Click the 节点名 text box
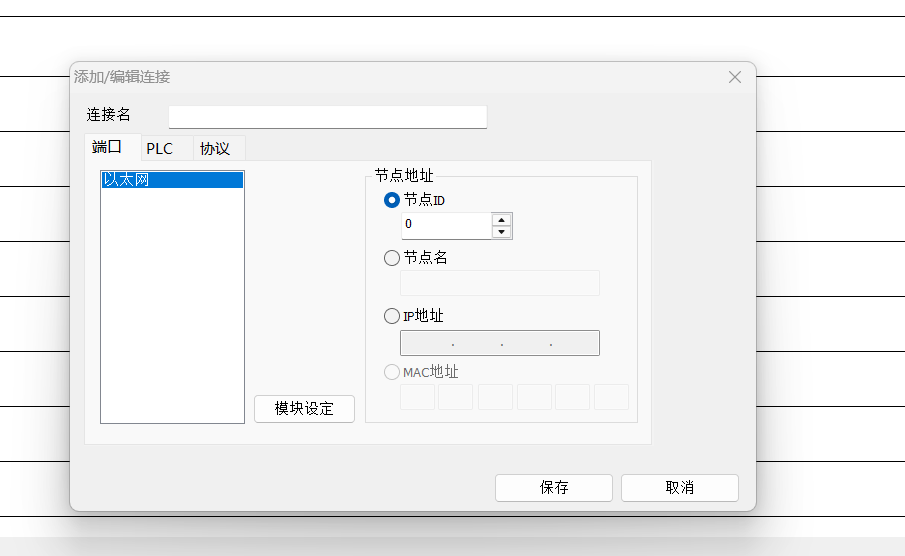 [x=500, y=283]
